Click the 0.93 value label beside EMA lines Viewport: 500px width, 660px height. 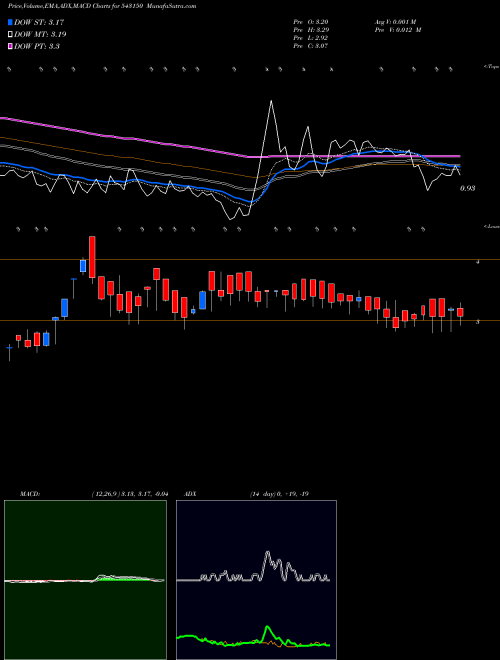[468, 189]
